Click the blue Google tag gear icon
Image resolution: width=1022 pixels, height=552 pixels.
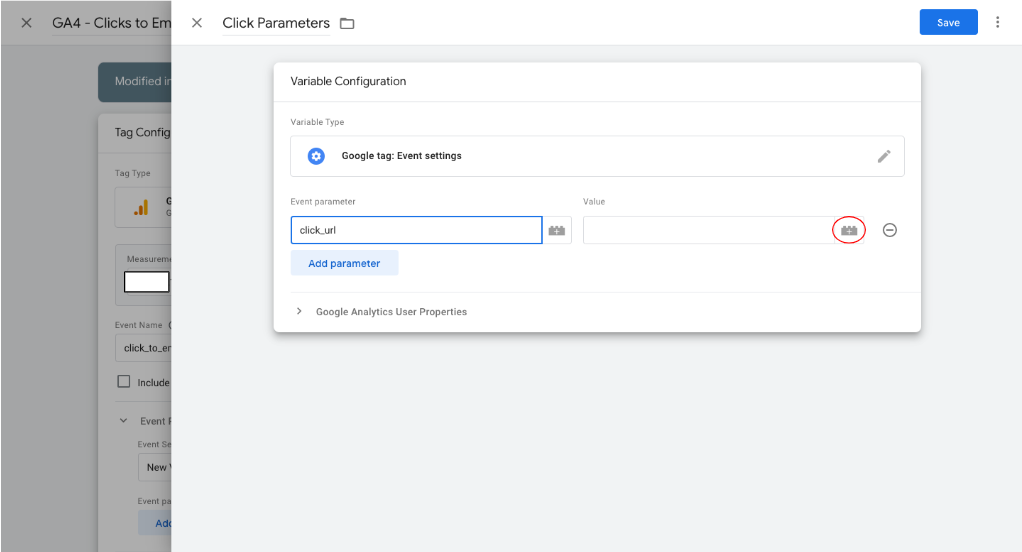click(x=316, y=156)
